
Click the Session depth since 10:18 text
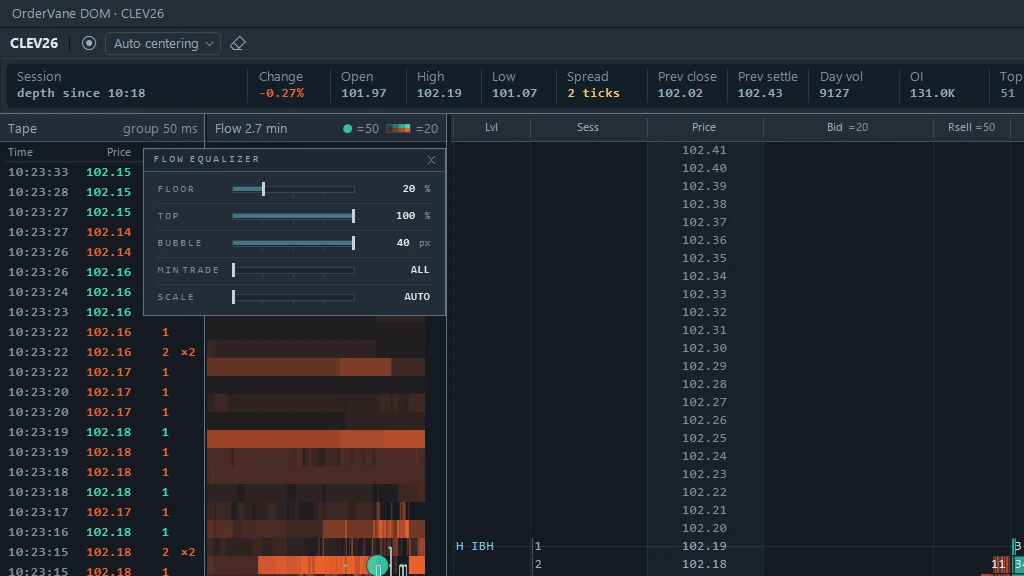[x=81, y=85]
